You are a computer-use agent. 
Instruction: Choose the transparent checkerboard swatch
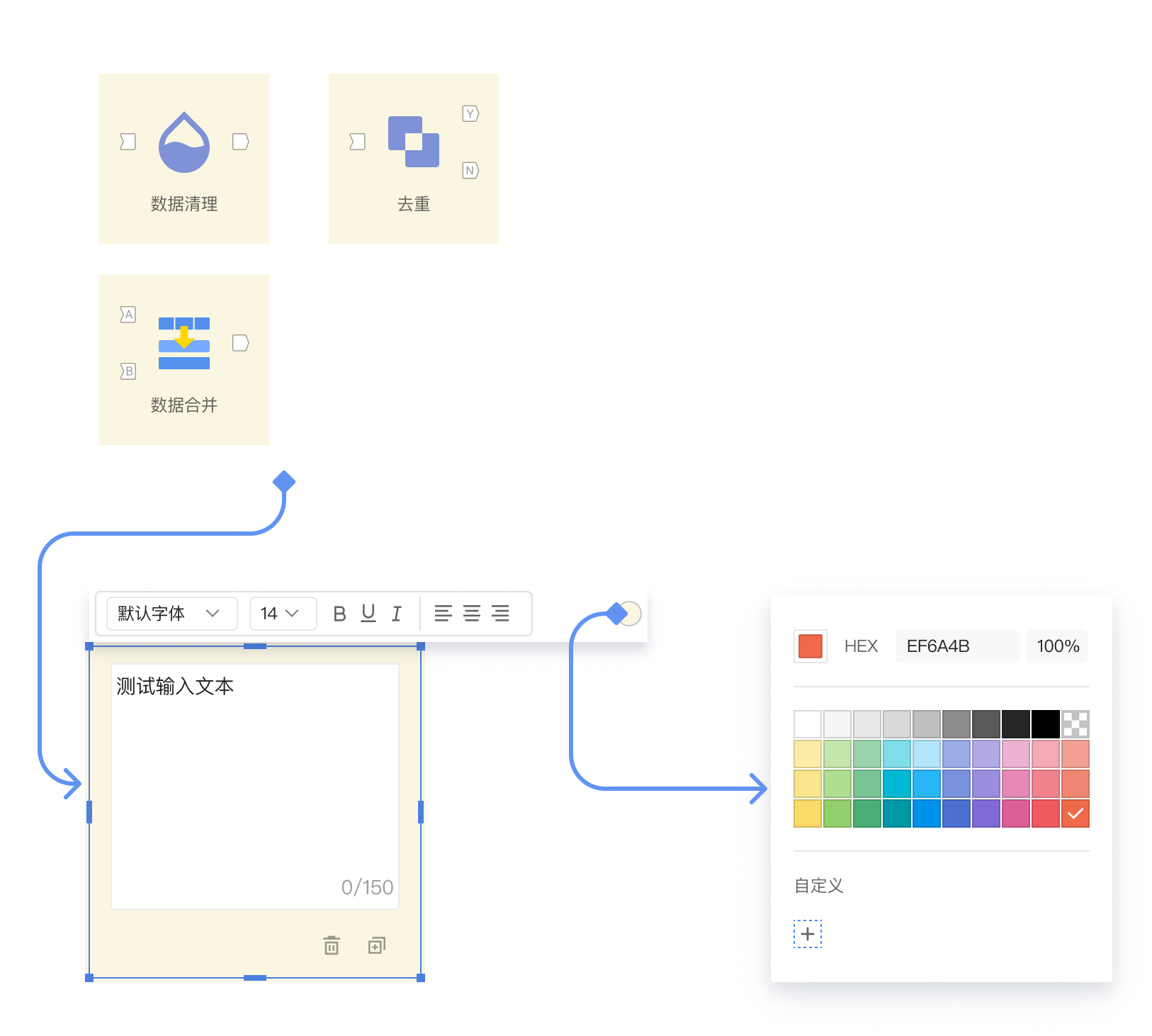[x=1075, y=724]
